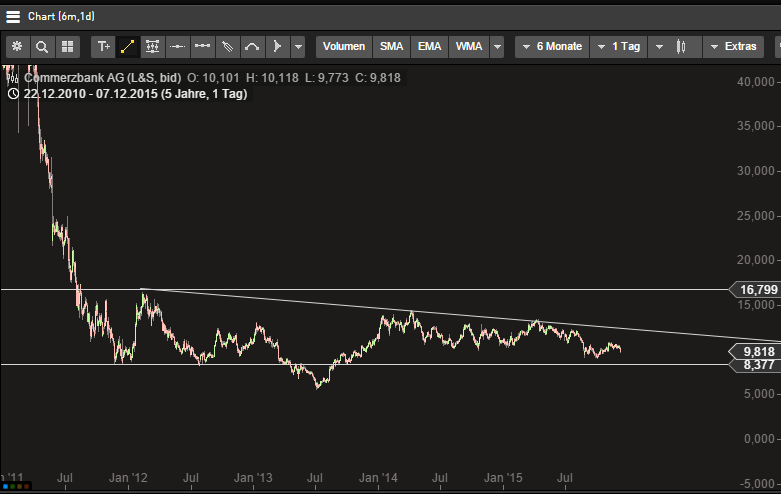Open the 1 Tag interval dropdown
This screenshot has height=494, width=781.
pyautogui.click(x=619, y=47)
